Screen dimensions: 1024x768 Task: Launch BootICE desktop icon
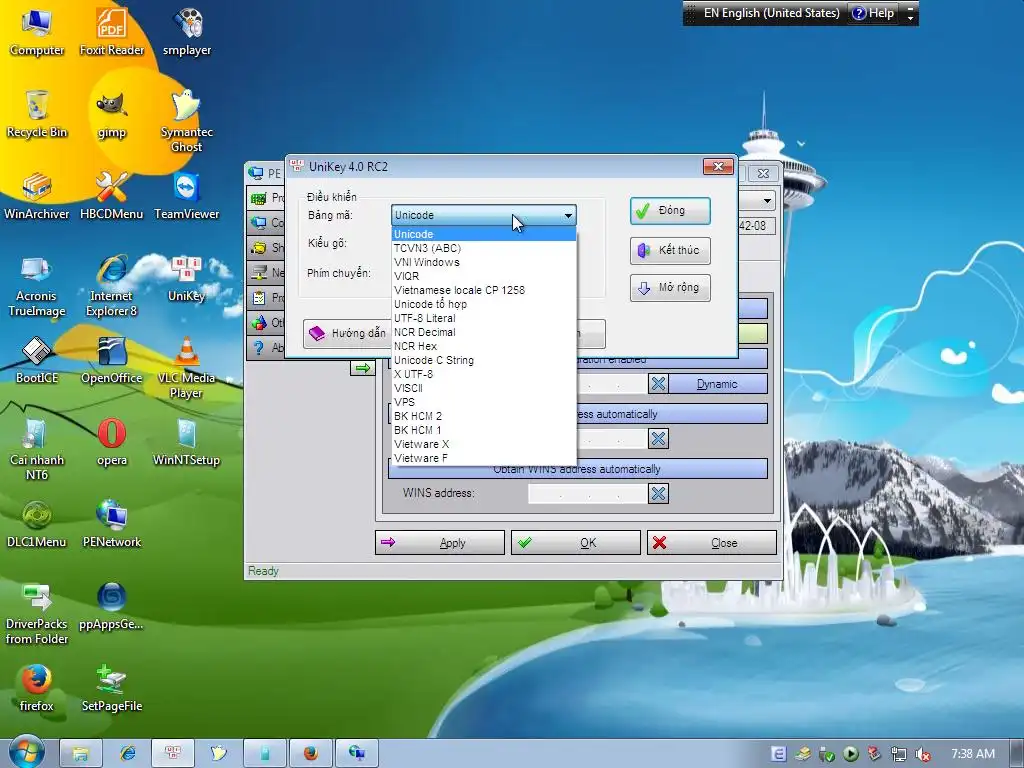(37, 359)
